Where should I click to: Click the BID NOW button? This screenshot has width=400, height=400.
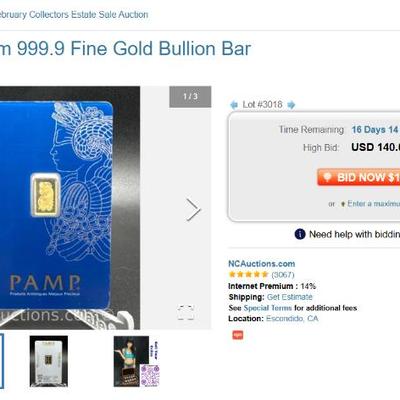point(359,177)
